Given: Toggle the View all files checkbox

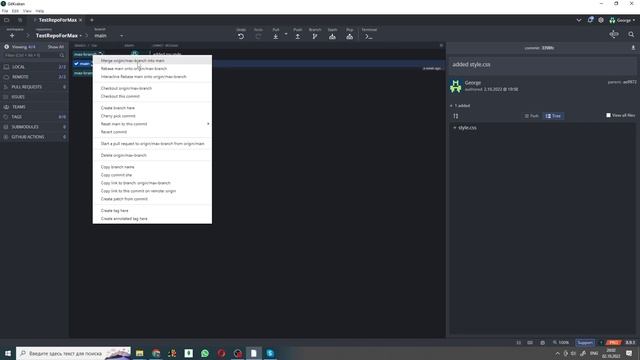Looking at the screenshot, I should point(608,116).
